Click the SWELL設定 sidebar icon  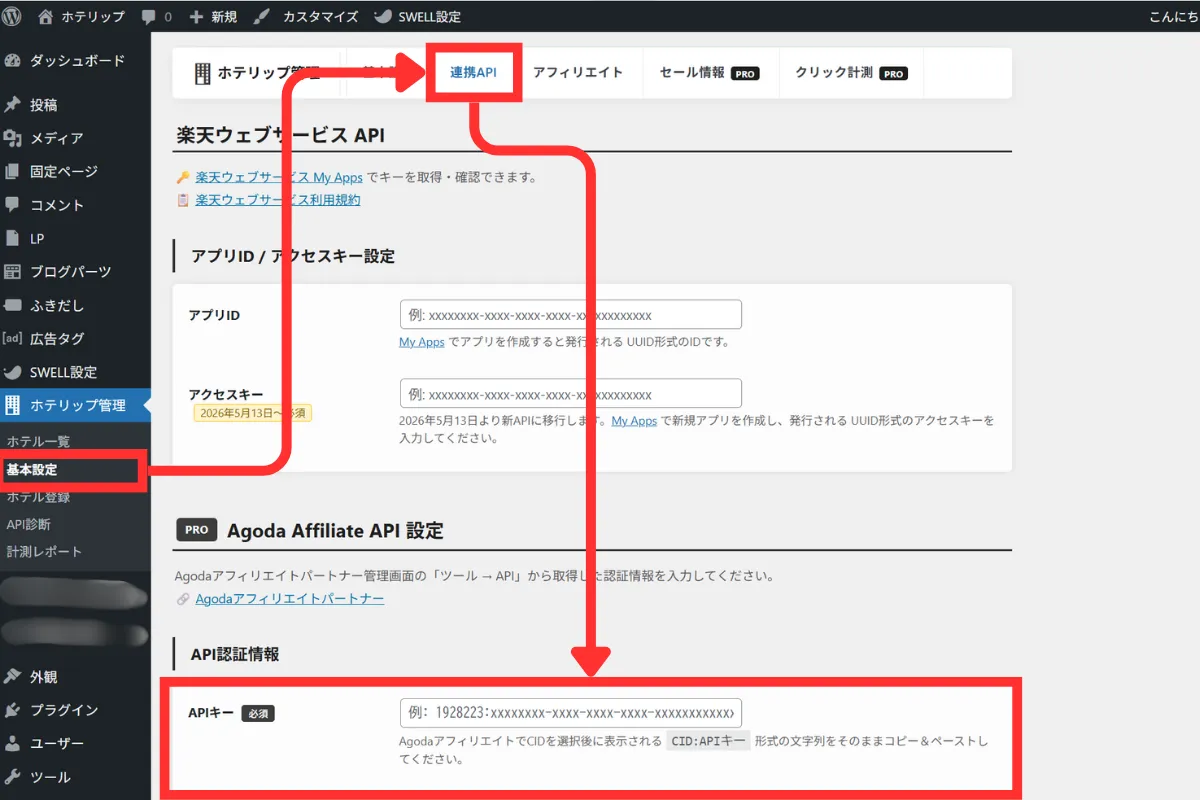tap(13, 372)
